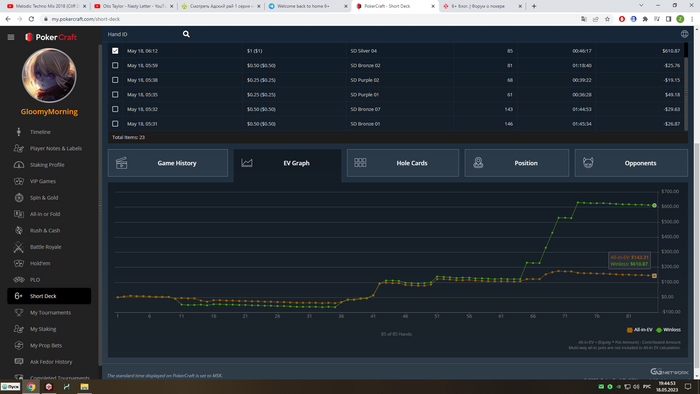Switch to the Position tab

pyautogui.click(x=517, y=163)
